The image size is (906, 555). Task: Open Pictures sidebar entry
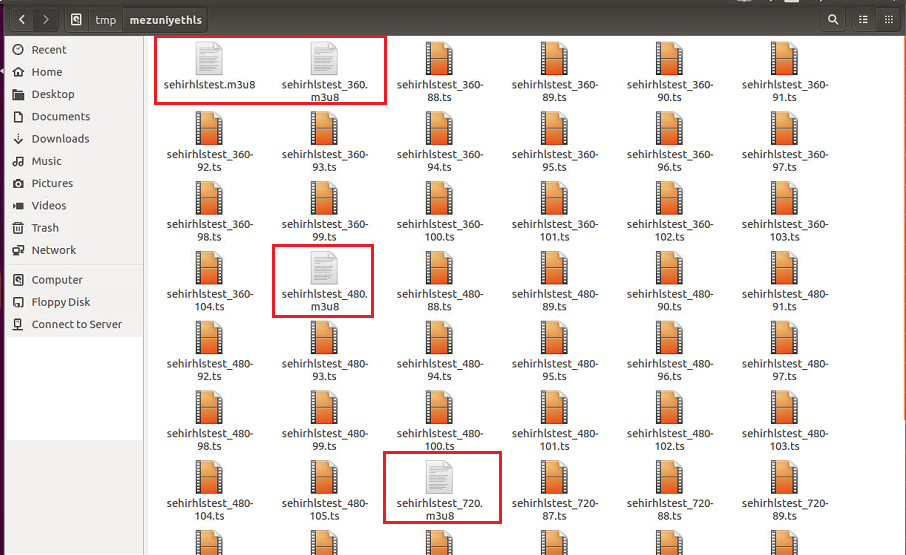(74, 183)
